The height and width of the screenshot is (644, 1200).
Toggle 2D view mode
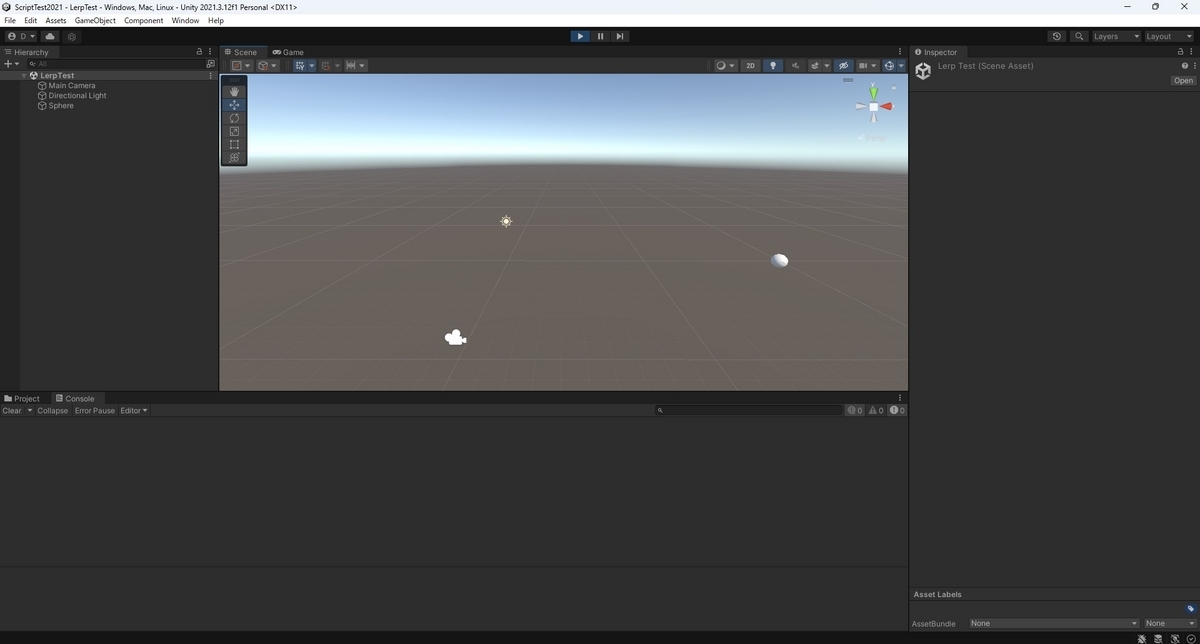coord(750,65)
